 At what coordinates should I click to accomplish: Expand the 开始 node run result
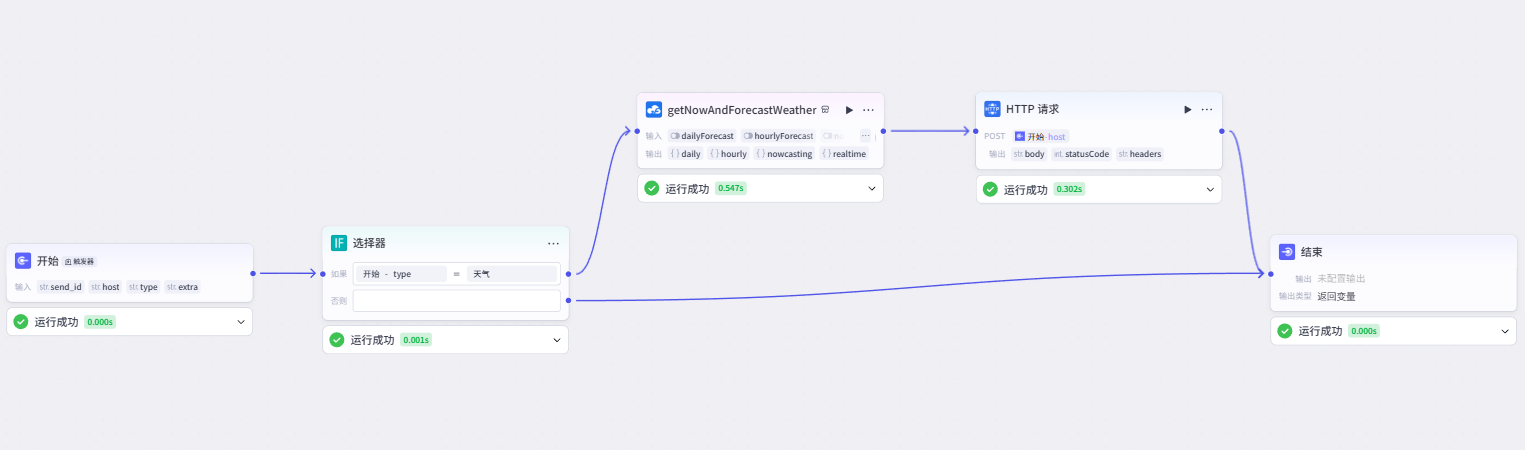pyautogui.click(x=240, y=322)
